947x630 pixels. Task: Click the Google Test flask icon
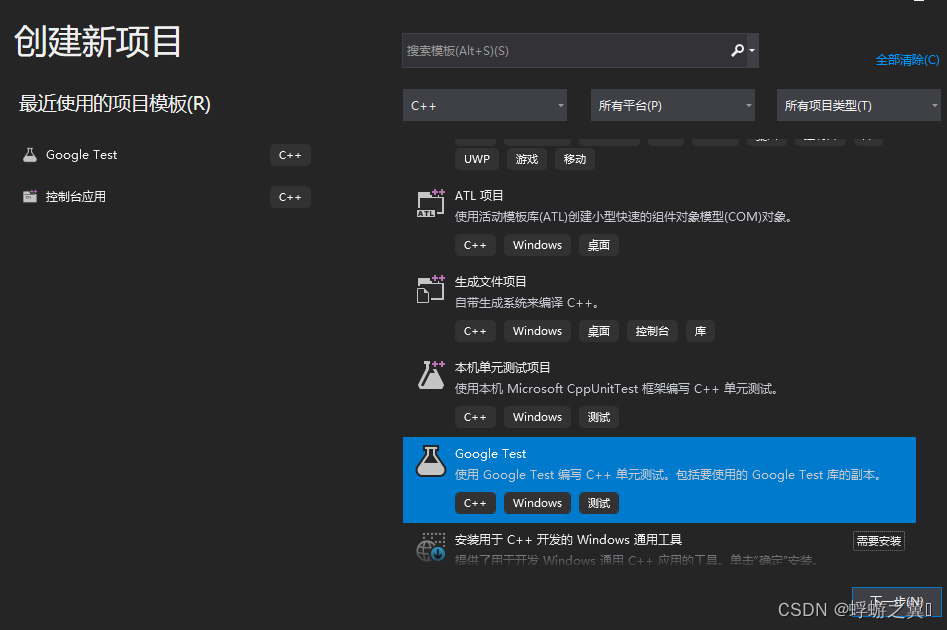tap(430, 462)
